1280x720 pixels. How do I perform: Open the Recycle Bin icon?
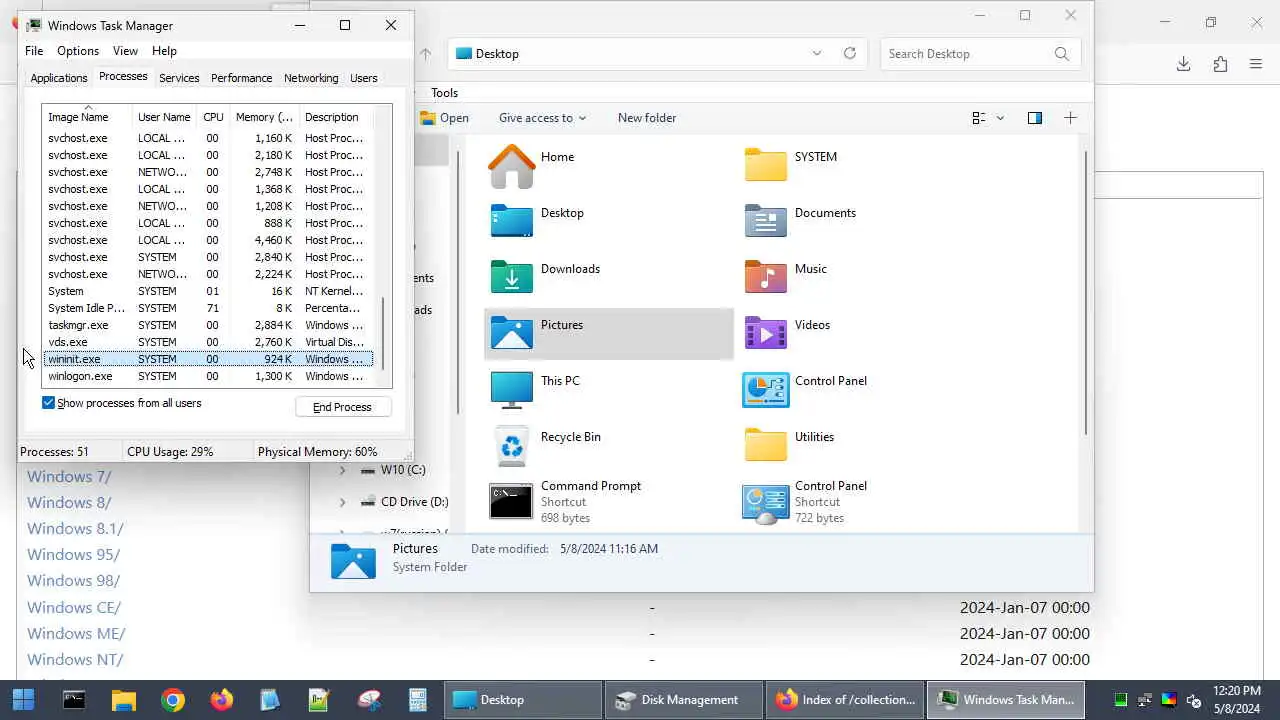tap(511, 446)
